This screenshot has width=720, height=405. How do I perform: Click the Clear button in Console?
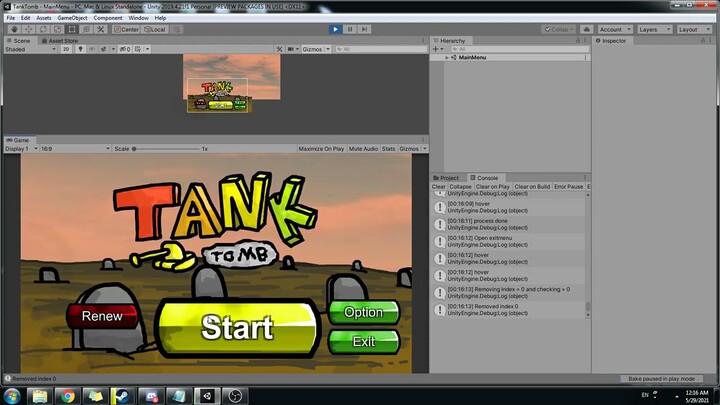pyautogui.click(x=438, y=187)
